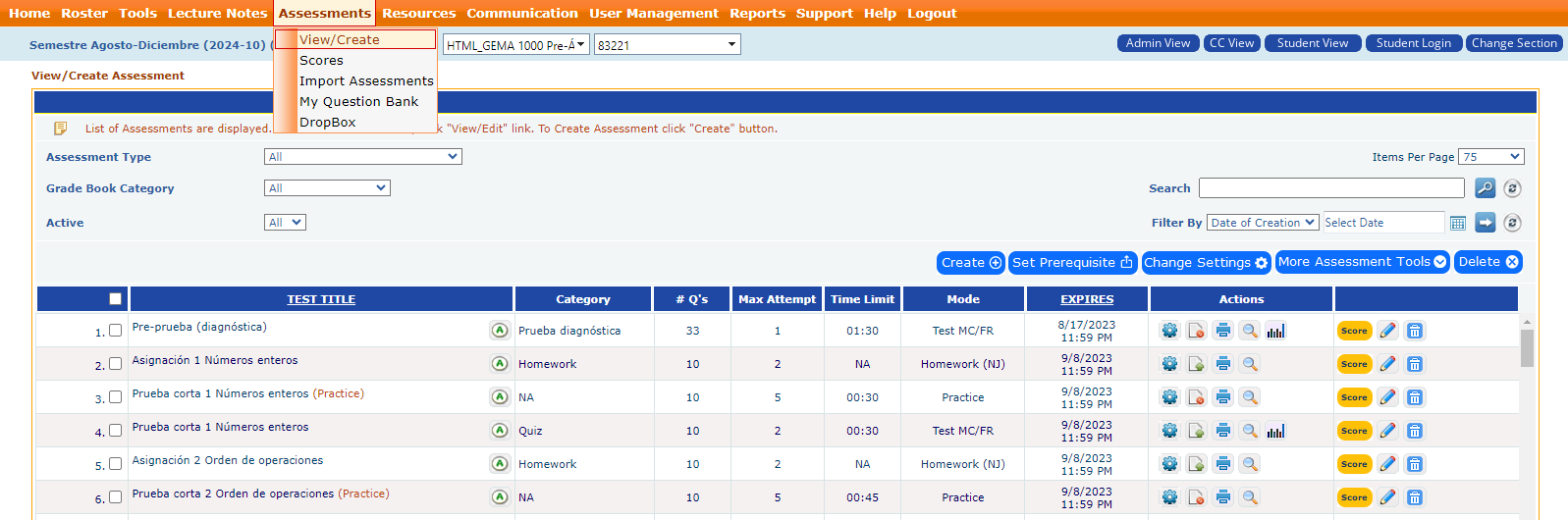Viewport: 1568px width, 520px height.
Task: Open My Question Bank menu entry
Action: (x=358, y=102)
